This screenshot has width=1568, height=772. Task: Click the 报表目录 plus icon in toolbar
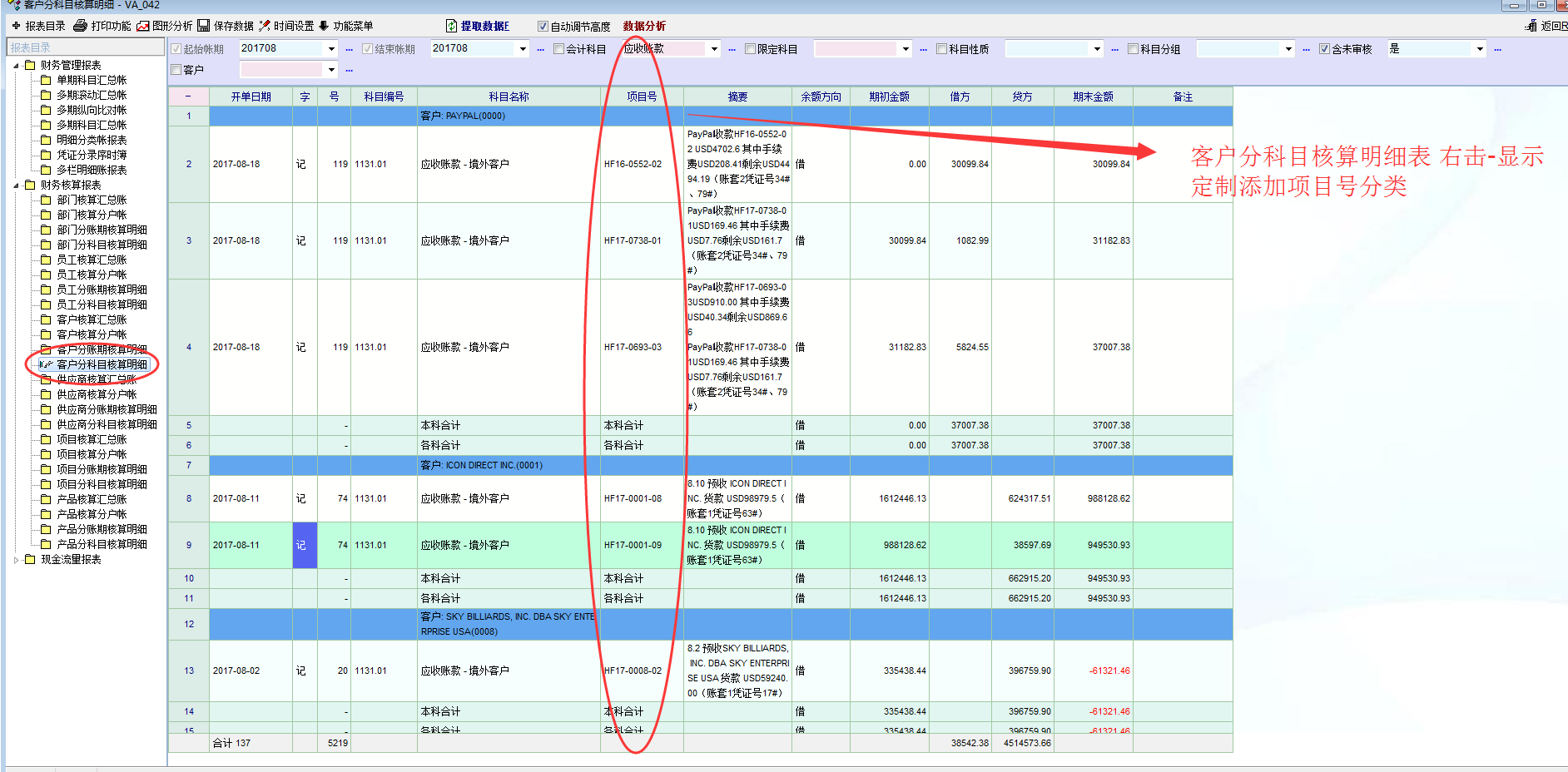point(16,26)
